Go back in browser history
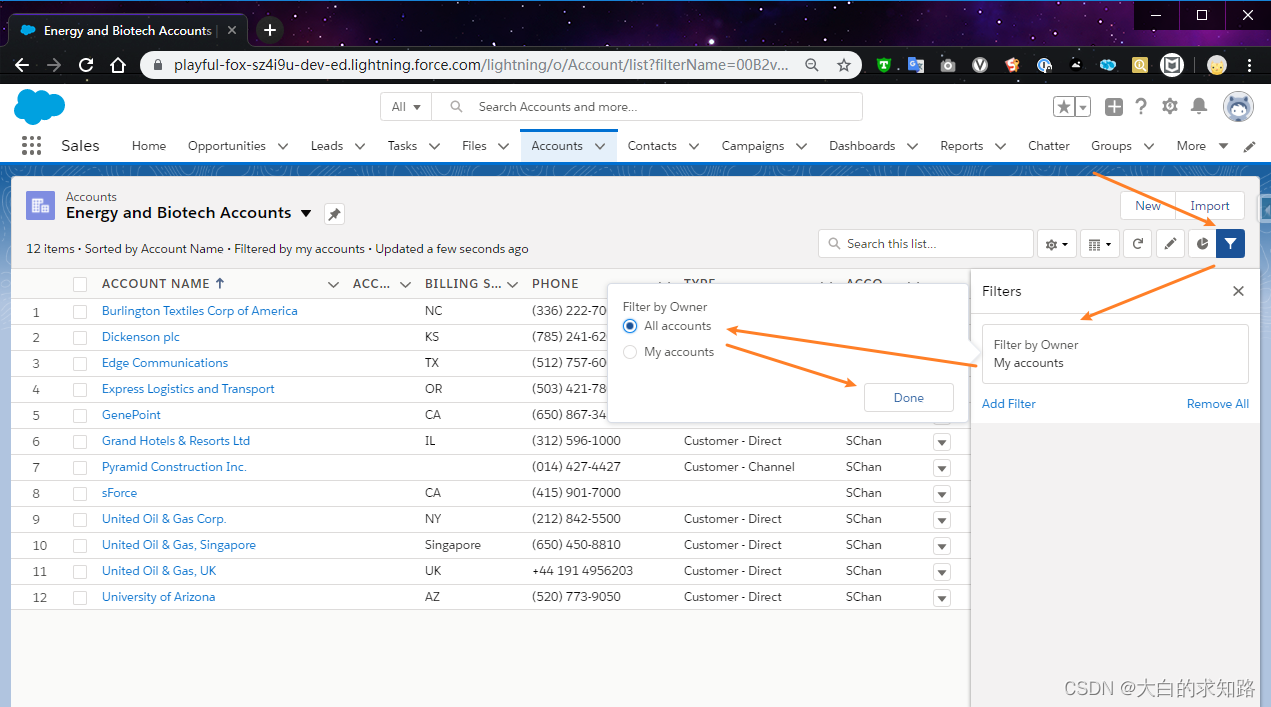Screen dimensions: 1271x707 point(22,65)
